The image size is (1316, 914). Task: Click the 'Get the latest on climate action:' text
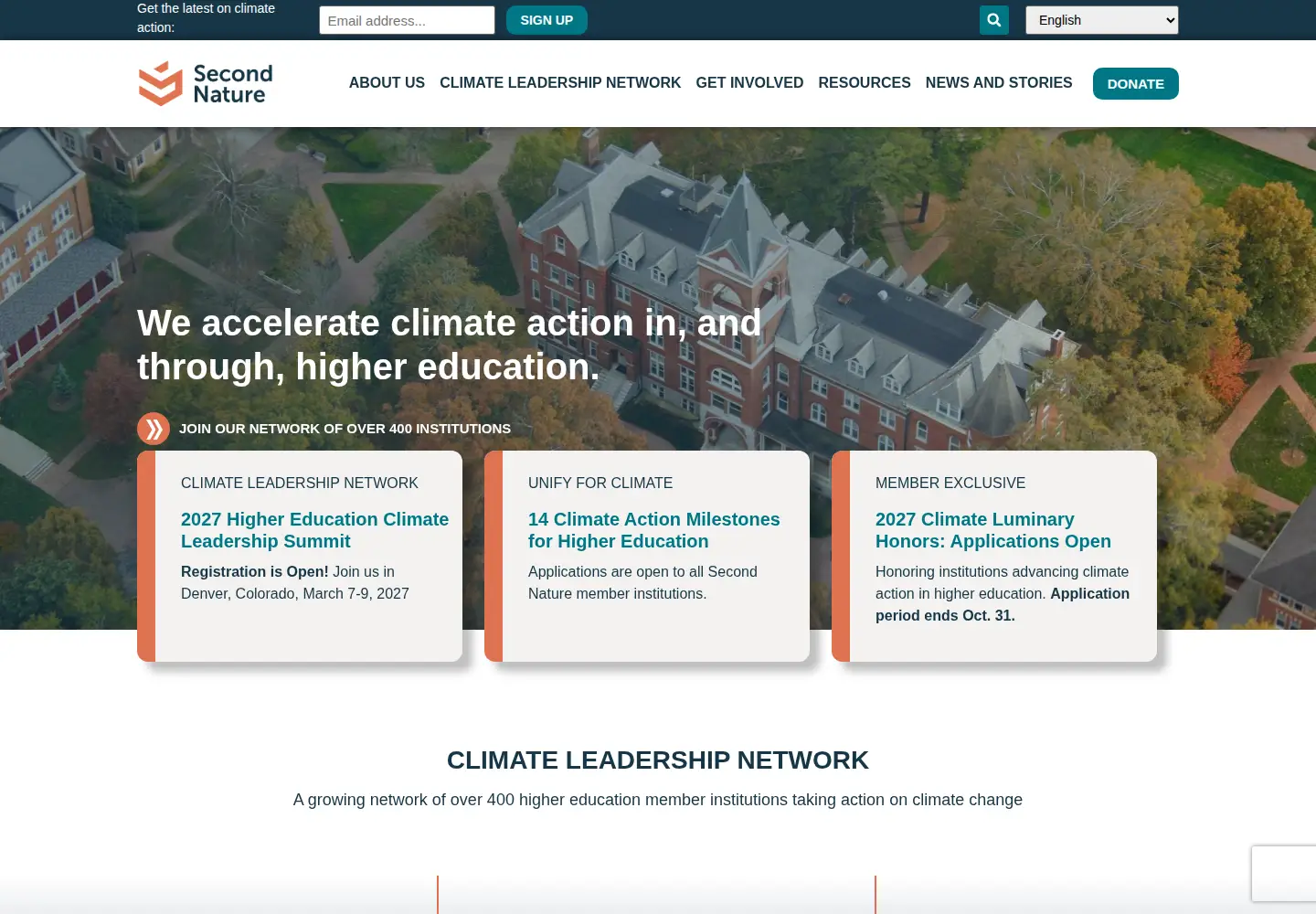click(206, 17)
